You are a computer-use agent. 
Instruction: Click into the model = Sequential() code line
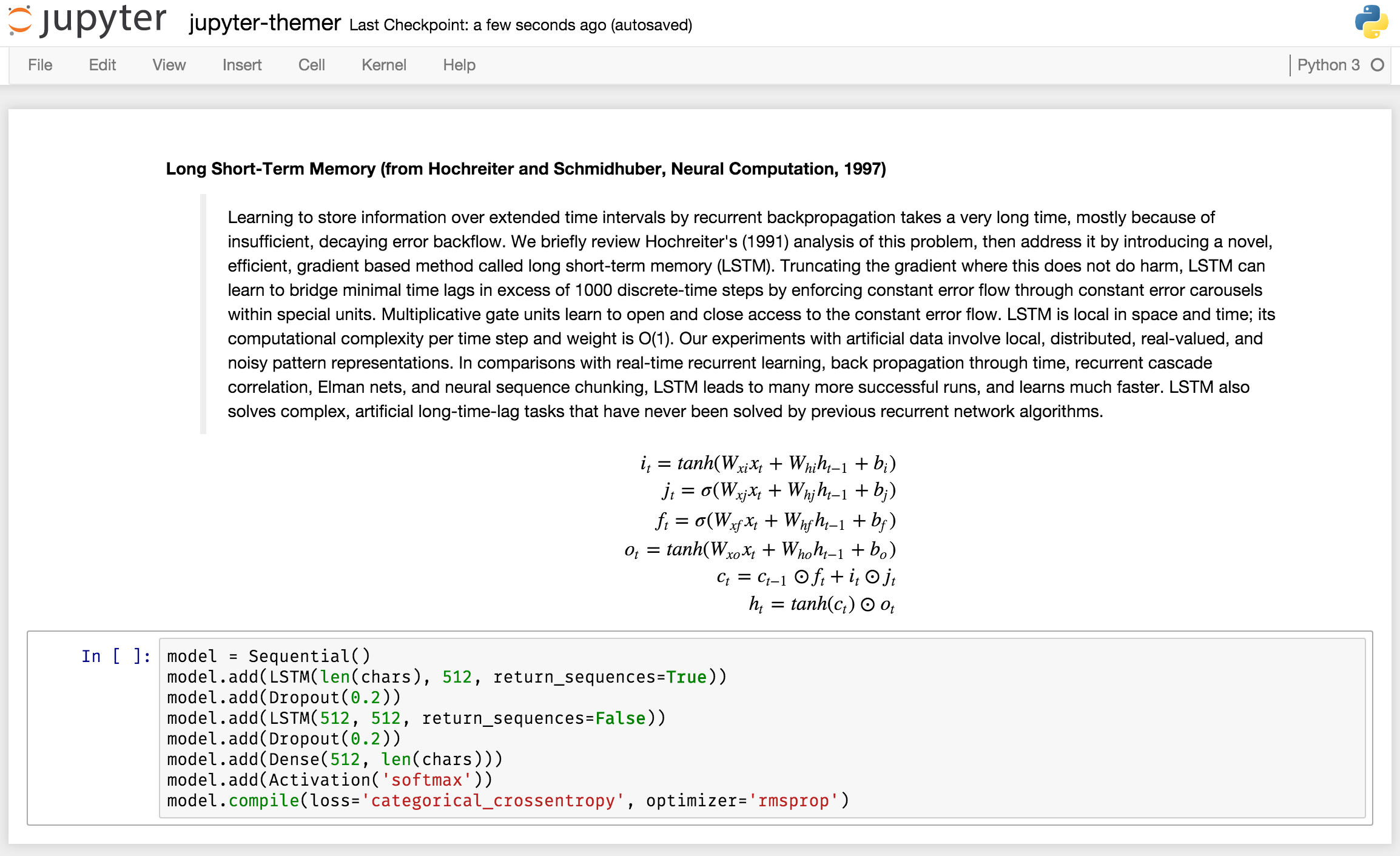(268, 656)
